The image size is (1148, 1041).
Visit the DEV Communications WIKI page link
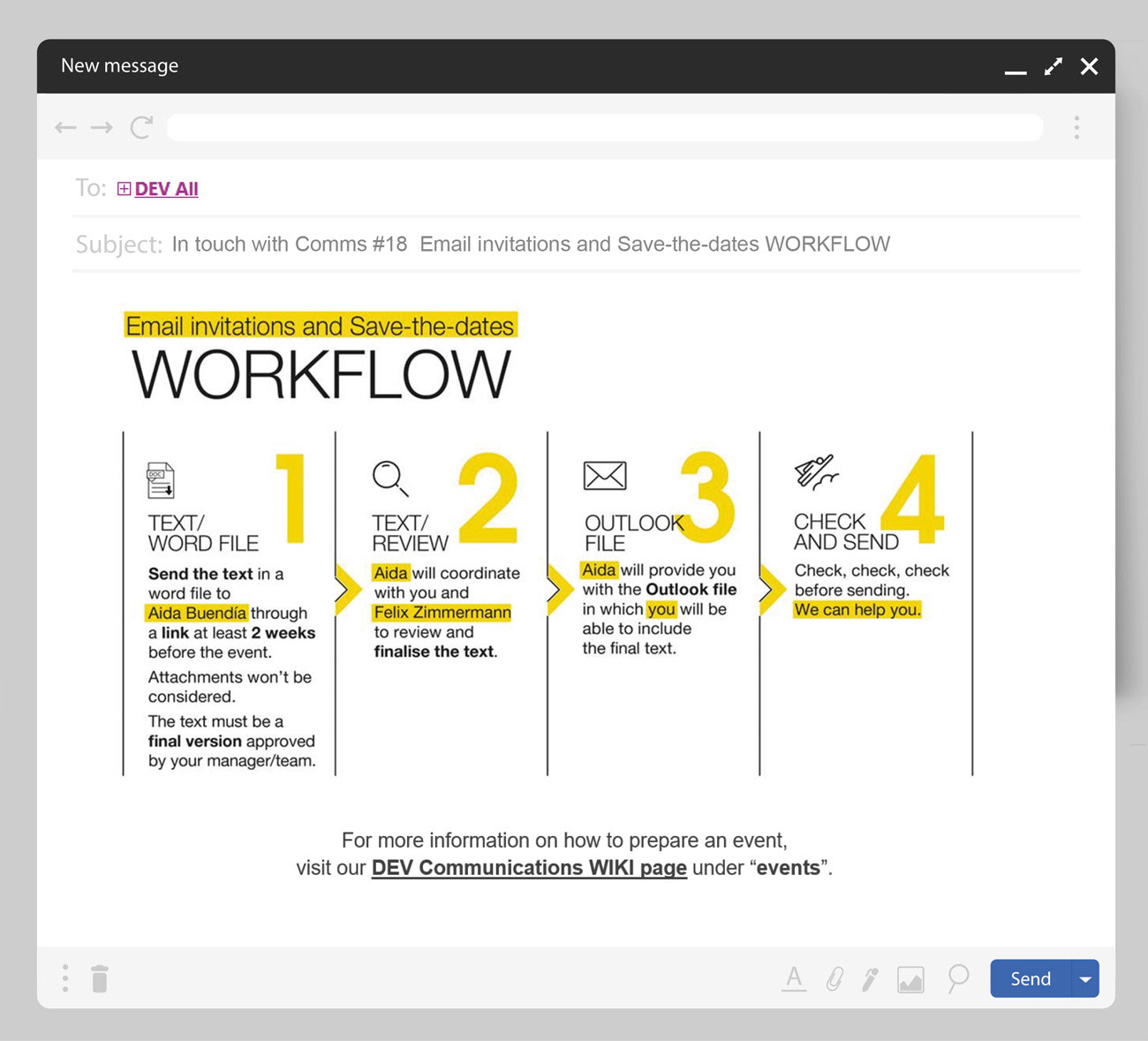coord(528,868)
